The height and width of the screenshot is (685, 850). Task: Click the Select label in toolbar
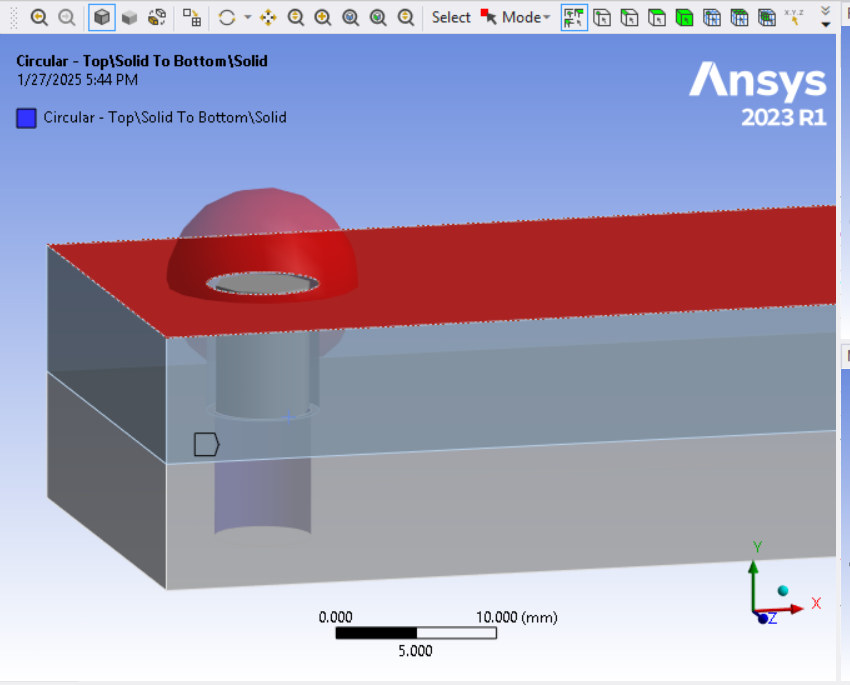coord(451,17)
